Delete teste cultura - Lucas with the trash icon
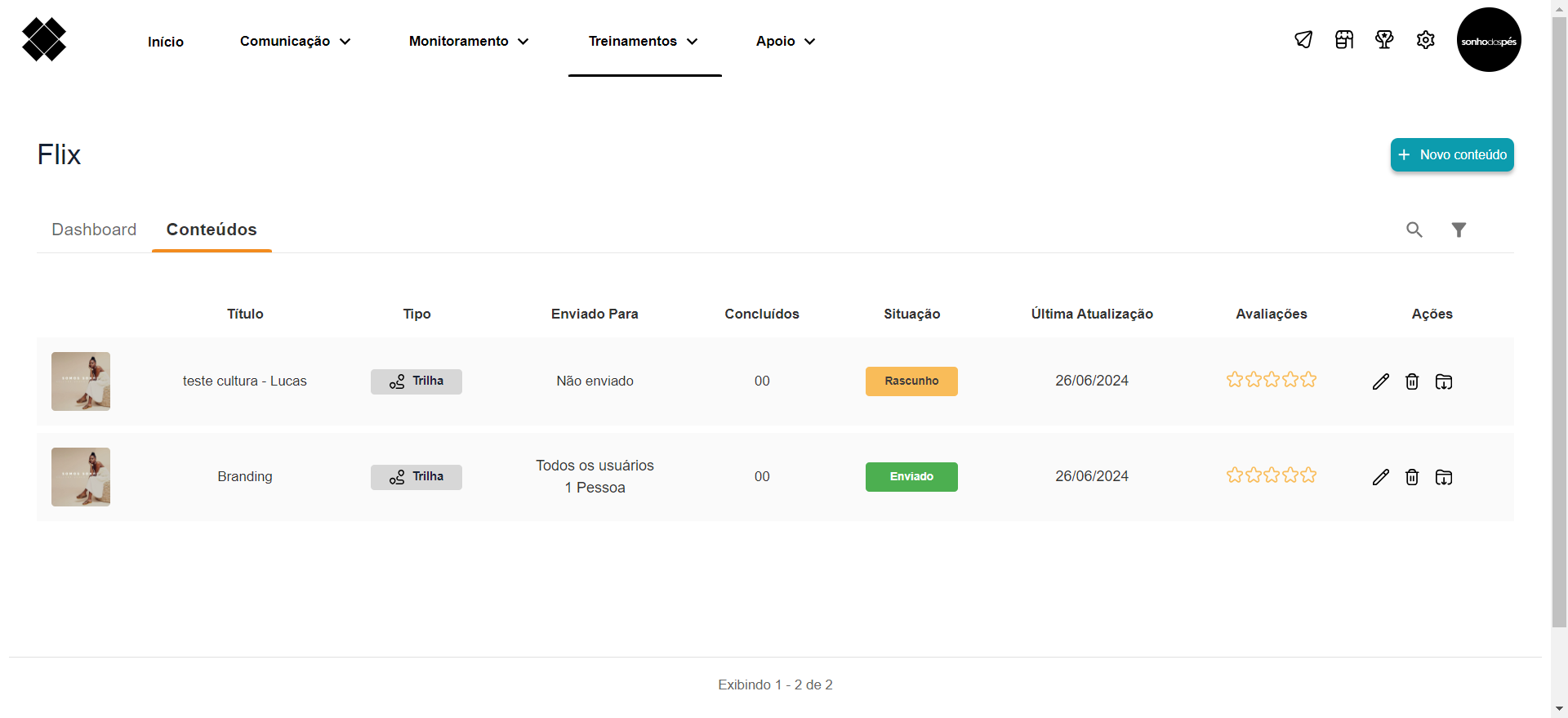Viewport: 1568px width, 718px height. (1412, 381)
